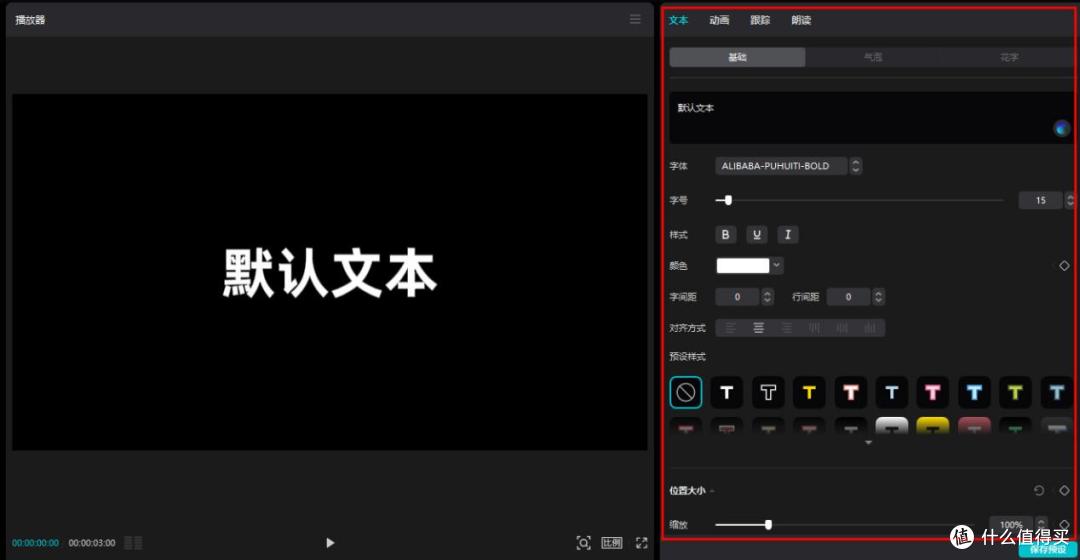This screenshot has height=560, width=1080.
Task: Apply the bright blue T preset
Action: point(974,393)
